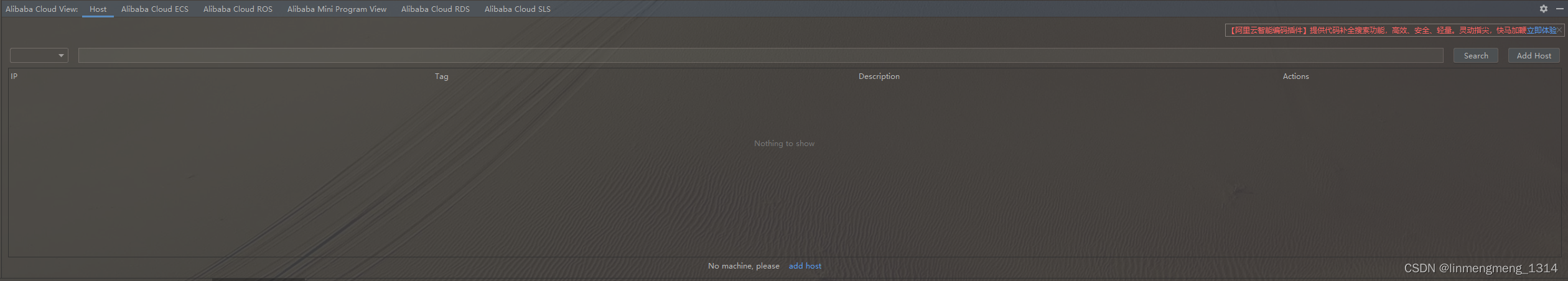Open the Alibaba Cloud SLS tab

(518, 9)
